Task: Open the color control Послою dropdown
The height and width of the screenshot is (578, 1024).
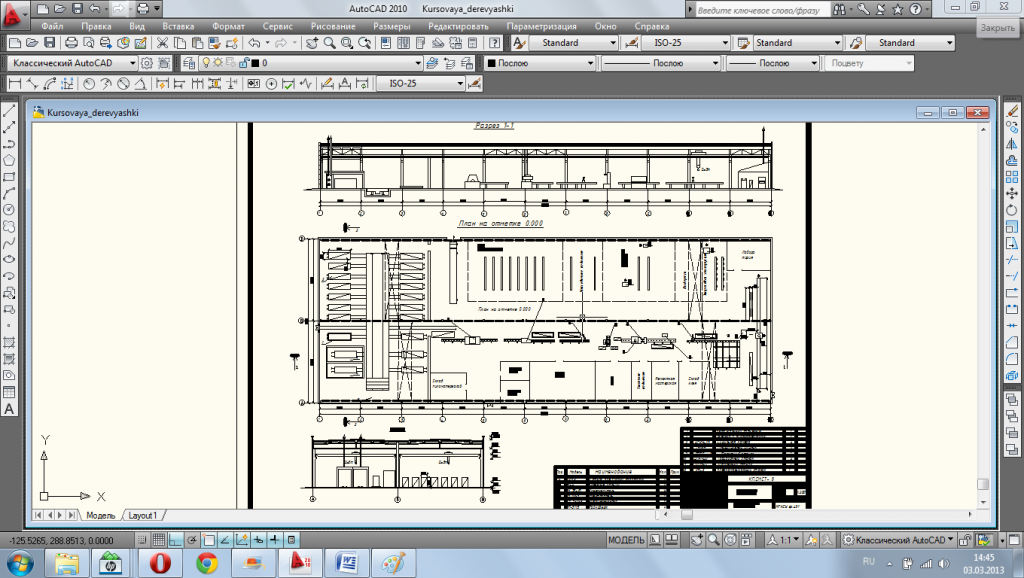Action: tap(539, 63)
